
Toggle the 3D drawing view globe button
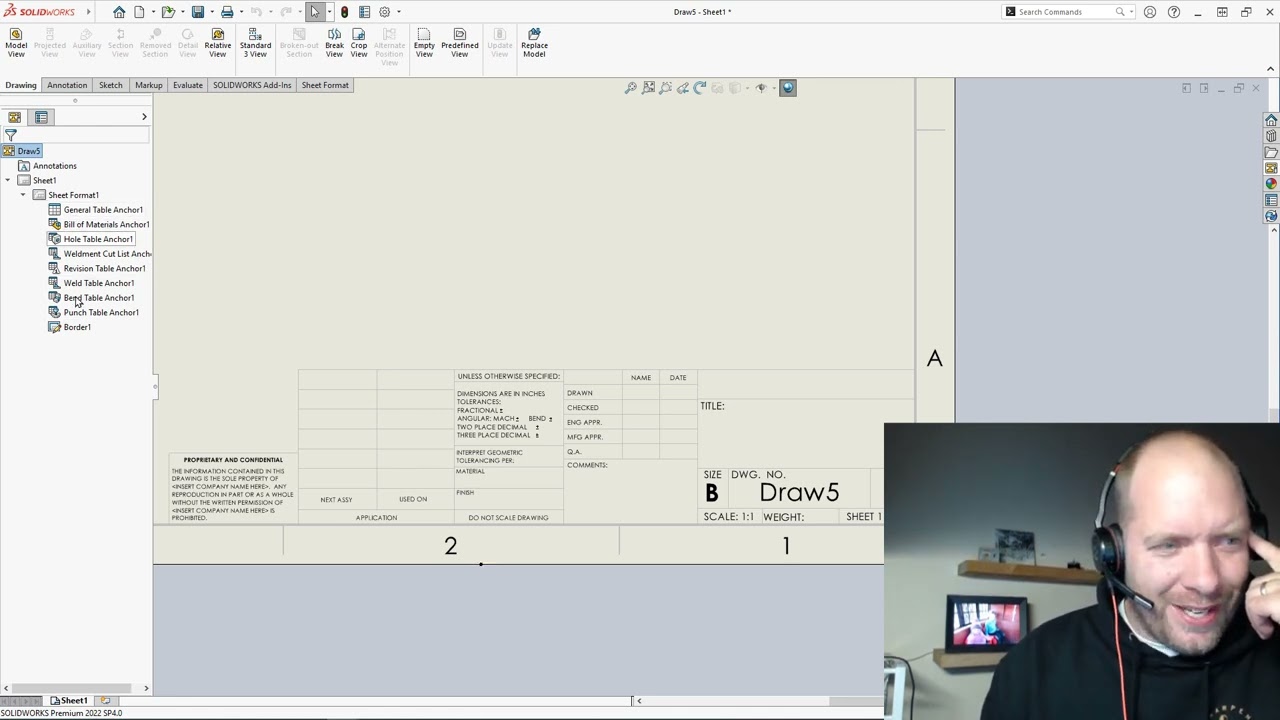pos(788,88)
